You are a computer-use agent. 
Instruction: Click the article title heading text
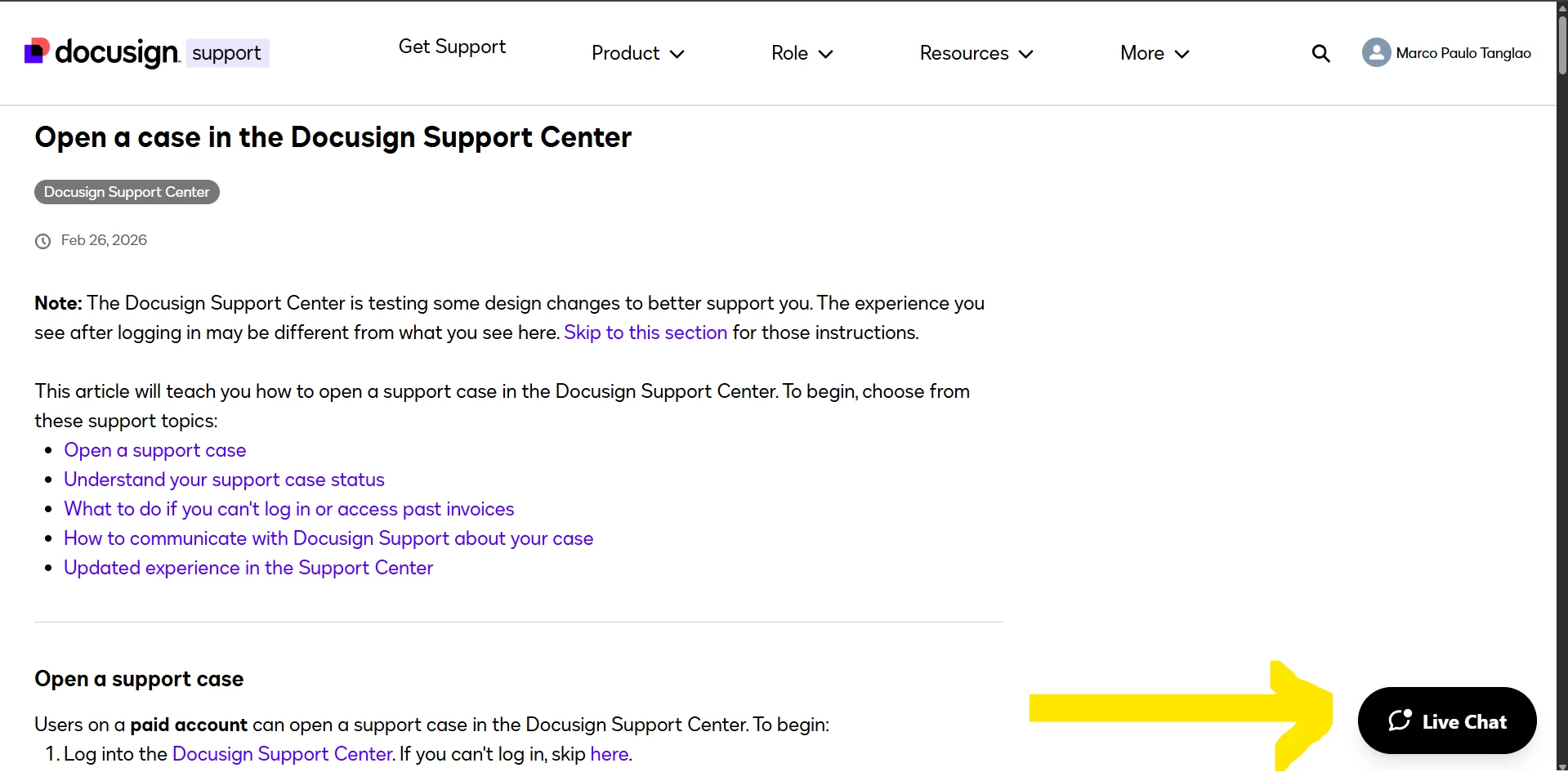coord(333,137)
